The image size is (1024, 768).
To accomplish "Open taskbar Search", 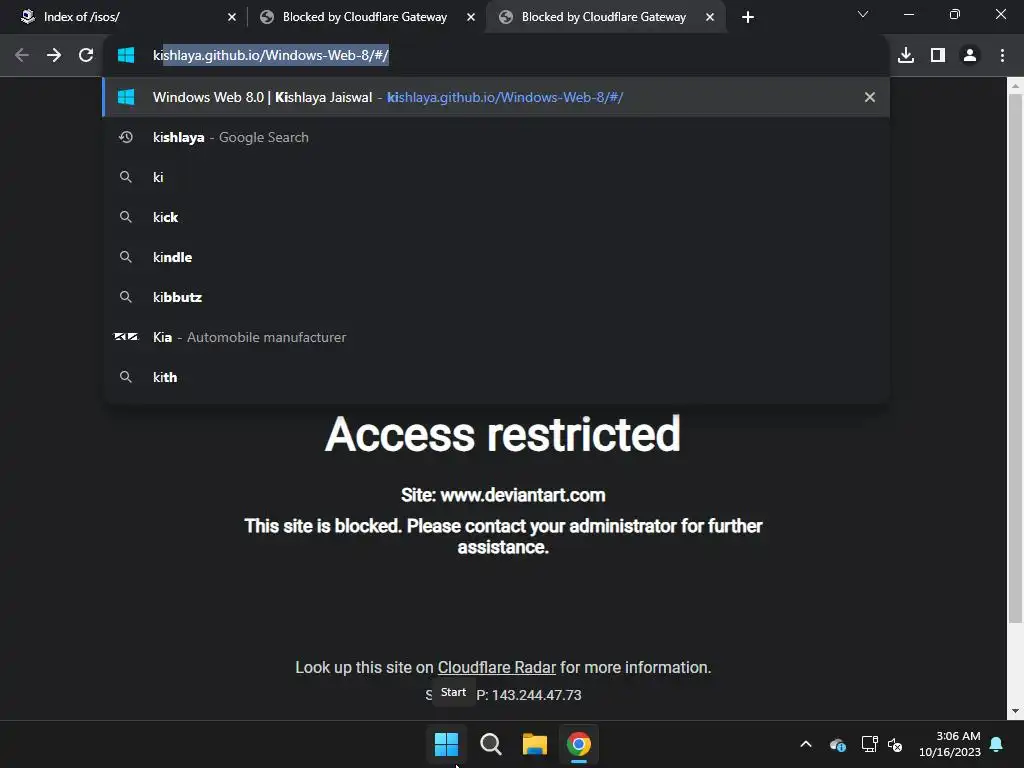I will tap(490, 744).
